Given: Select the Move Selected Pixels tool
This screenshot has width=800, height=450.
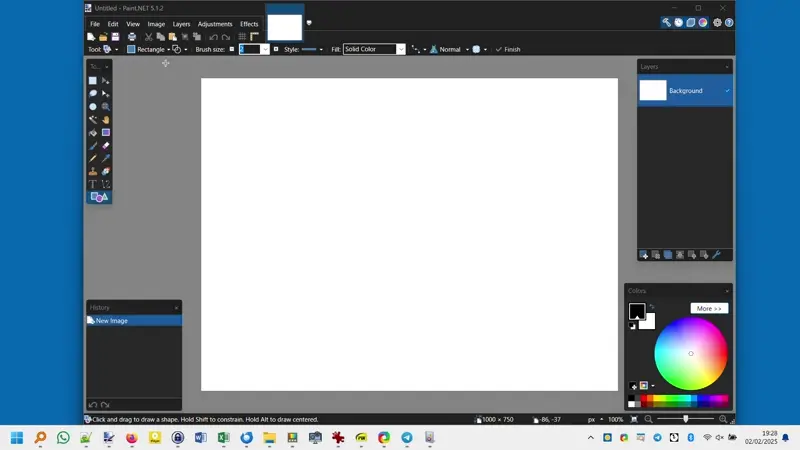Looking at the screenshot, I should (x=106, y=81).
